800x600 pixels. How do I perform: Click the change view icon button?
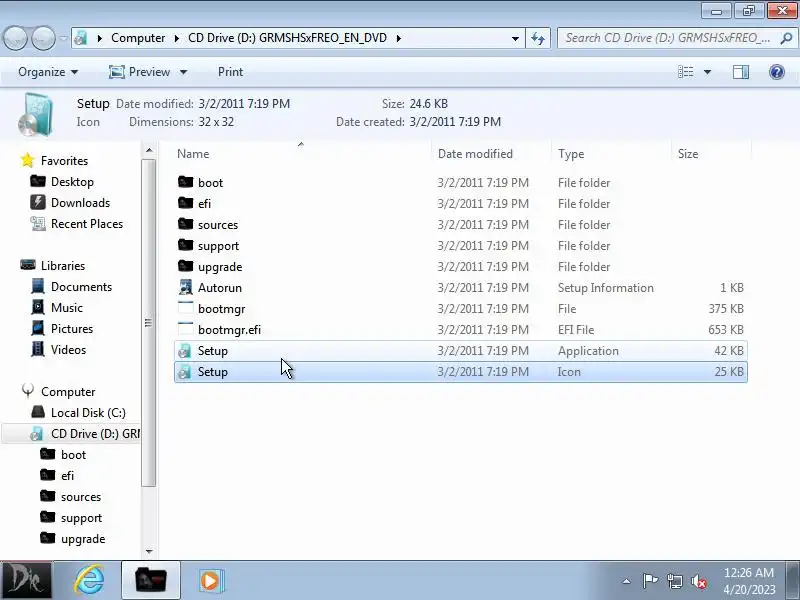point(685,72)
